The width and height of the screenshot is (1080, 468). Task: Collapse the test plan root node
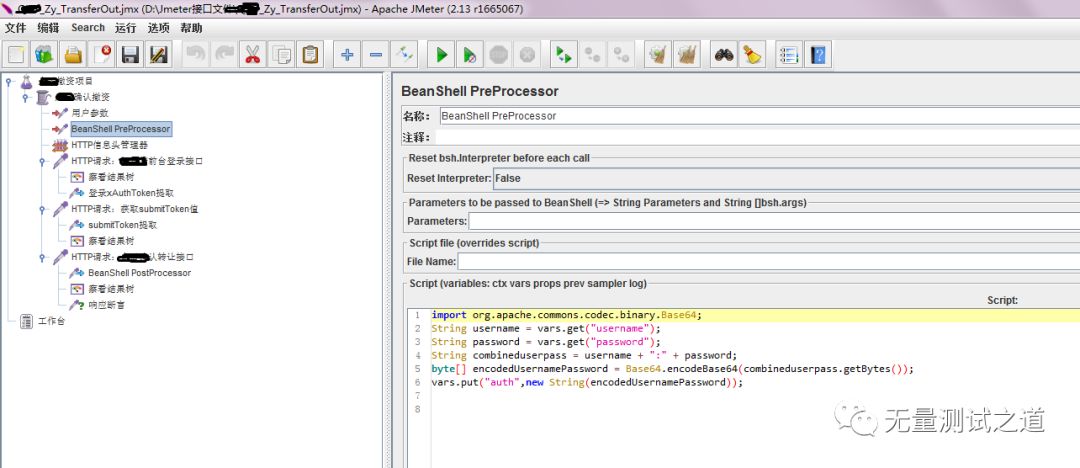pos(9,82)
